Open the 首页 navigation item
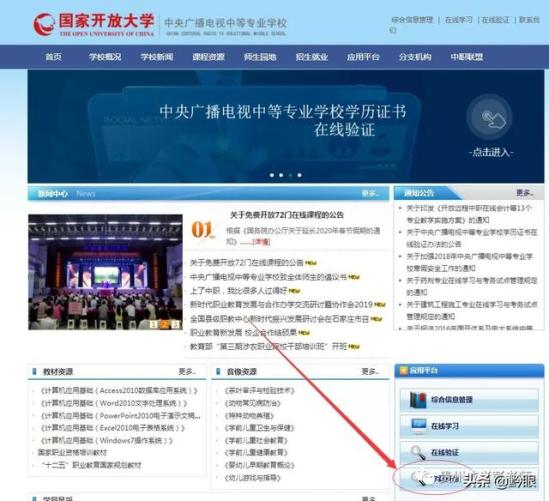 pos(54,57)
